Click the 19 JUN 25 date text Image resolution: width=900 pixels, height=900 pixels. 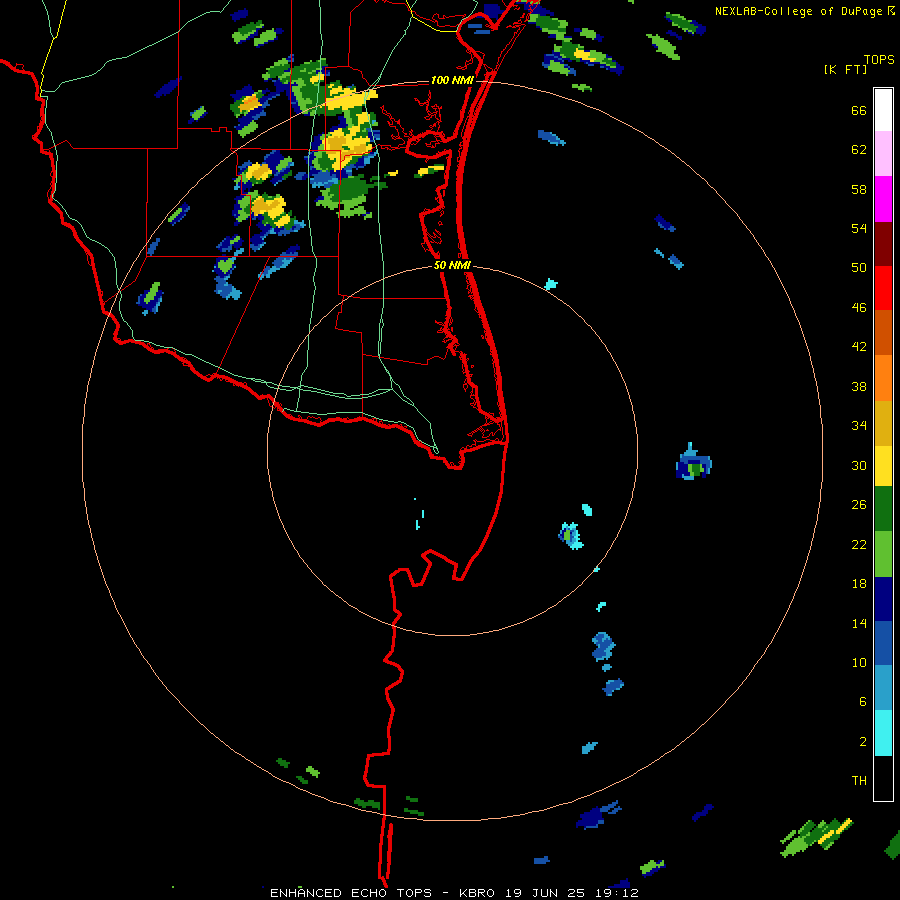(x=545, y=893)
